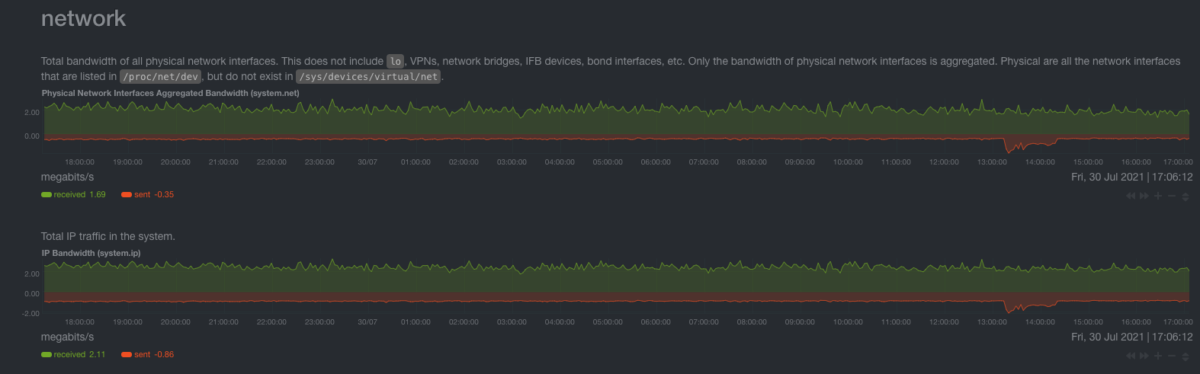Click 30/07 date marker on IP Bandwidth chart
Image resolution: width=1200 pixels, height=374 pixels.
point(367,322)
